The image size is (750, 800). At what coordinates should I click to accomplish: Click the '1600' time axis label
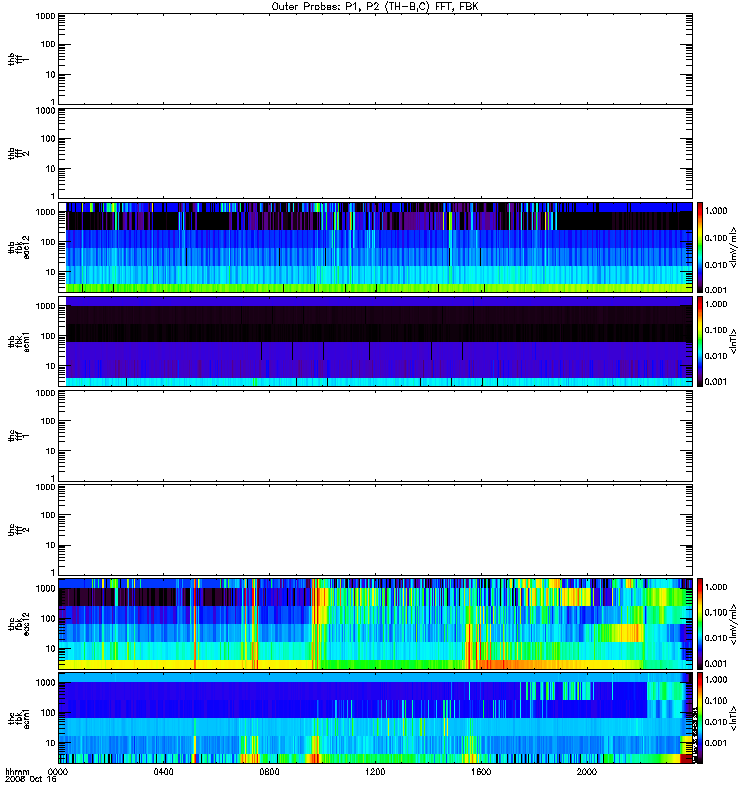481,771
